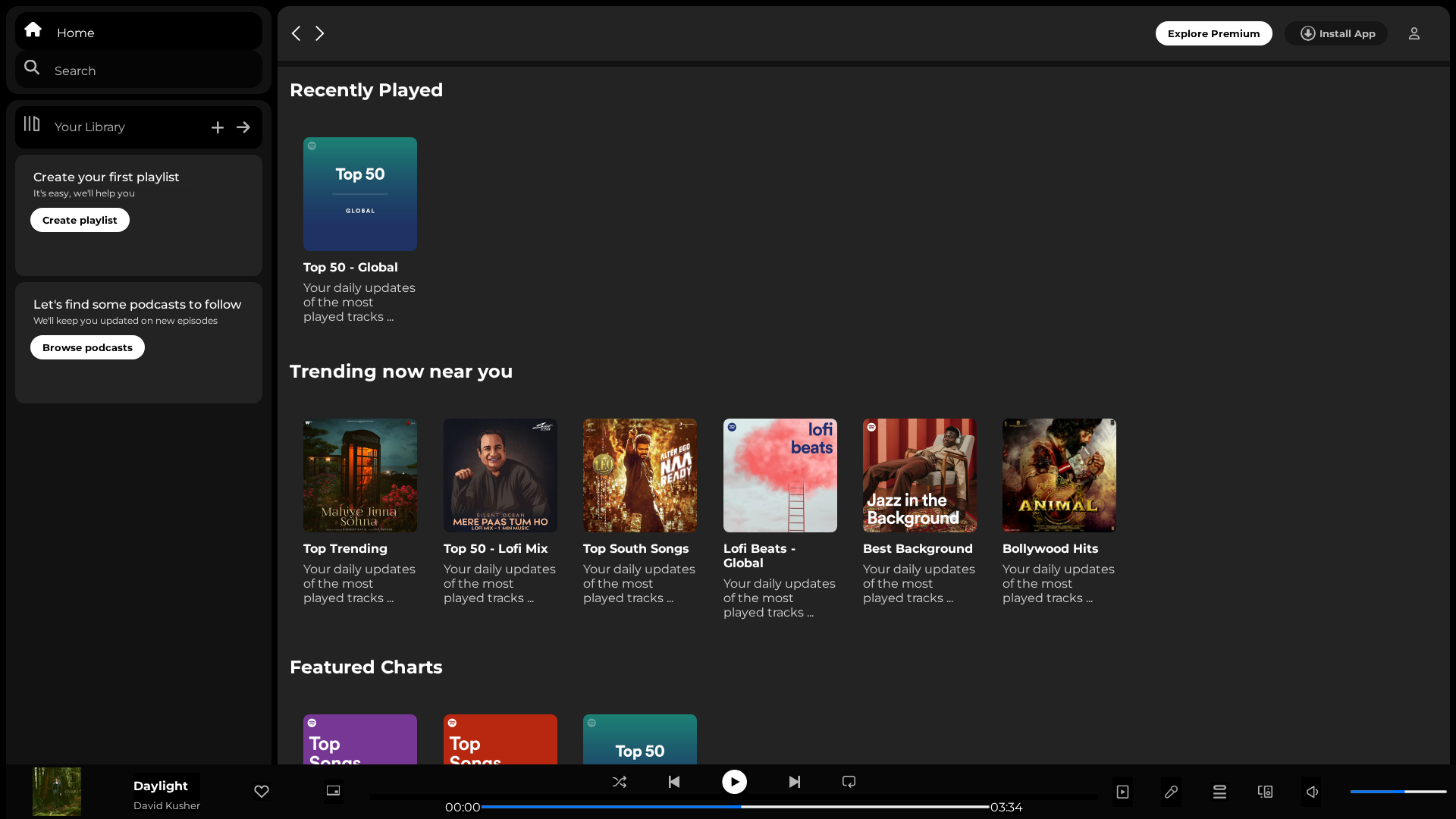Click Explore Premium button

[1213, 33]
